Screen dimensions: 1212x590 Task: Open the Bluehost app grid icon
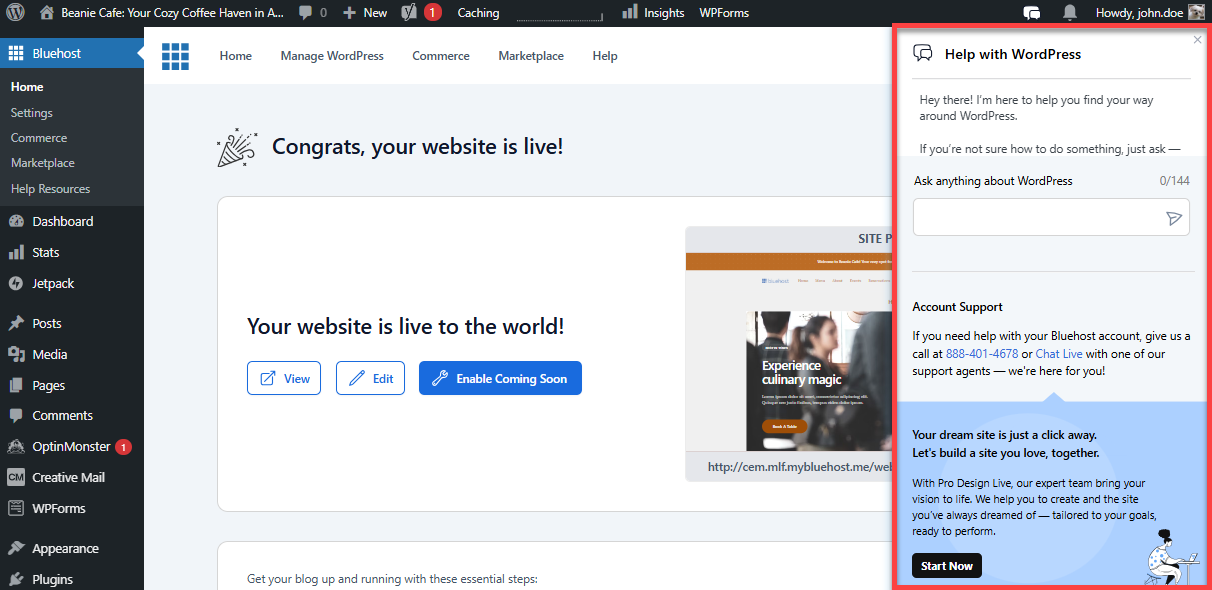[175, 56]
